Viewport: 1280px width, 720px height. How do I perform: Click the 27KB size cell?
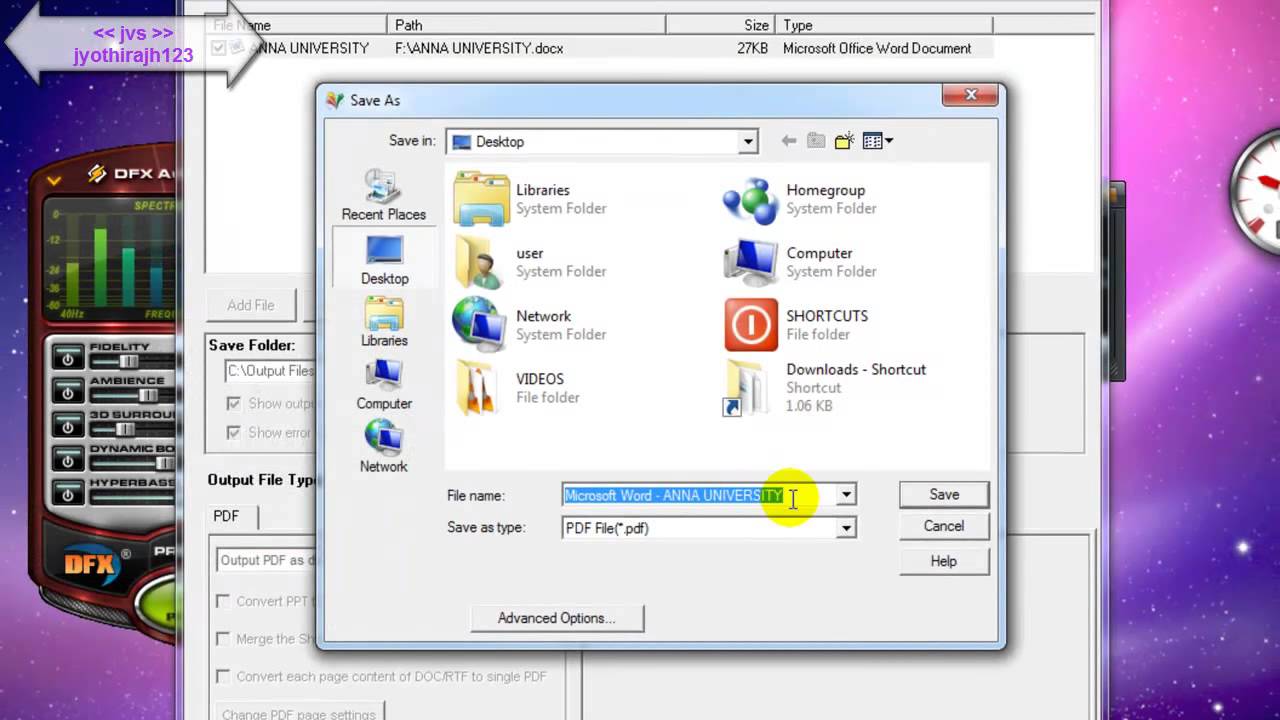[752, 48]
